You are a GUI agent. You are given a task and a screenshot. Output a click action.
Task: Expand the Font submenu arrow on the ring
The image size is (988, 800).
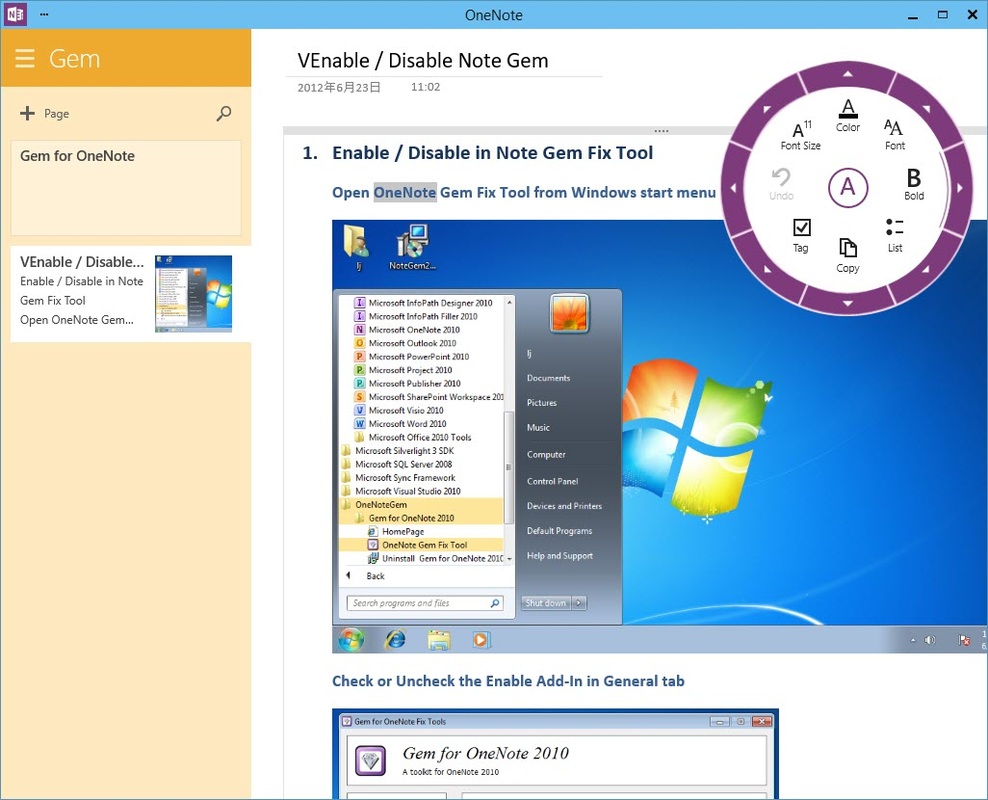coord(927,108)
